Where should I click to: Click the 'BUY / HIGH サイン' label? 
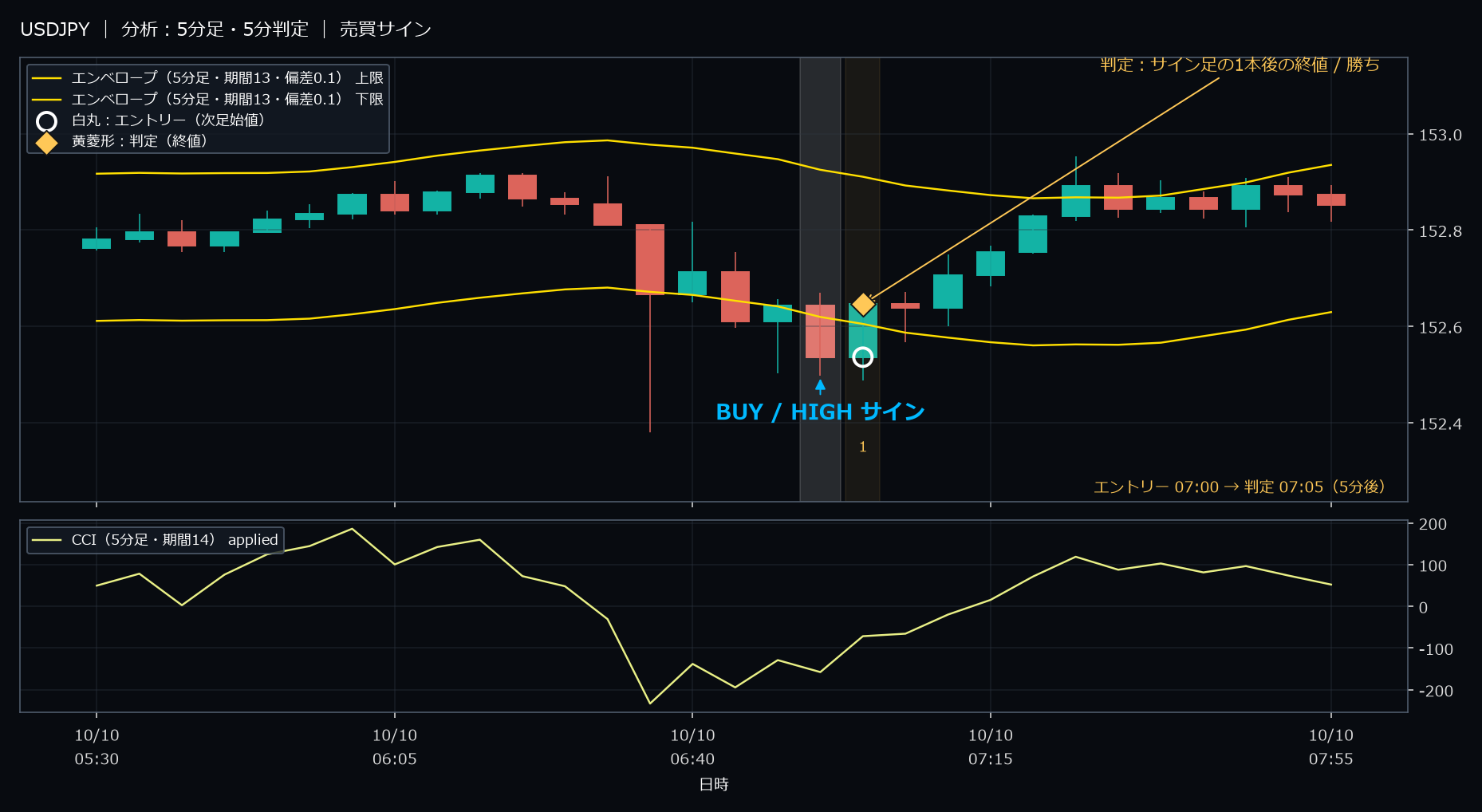pyautogui.click(x=820, y=412)
